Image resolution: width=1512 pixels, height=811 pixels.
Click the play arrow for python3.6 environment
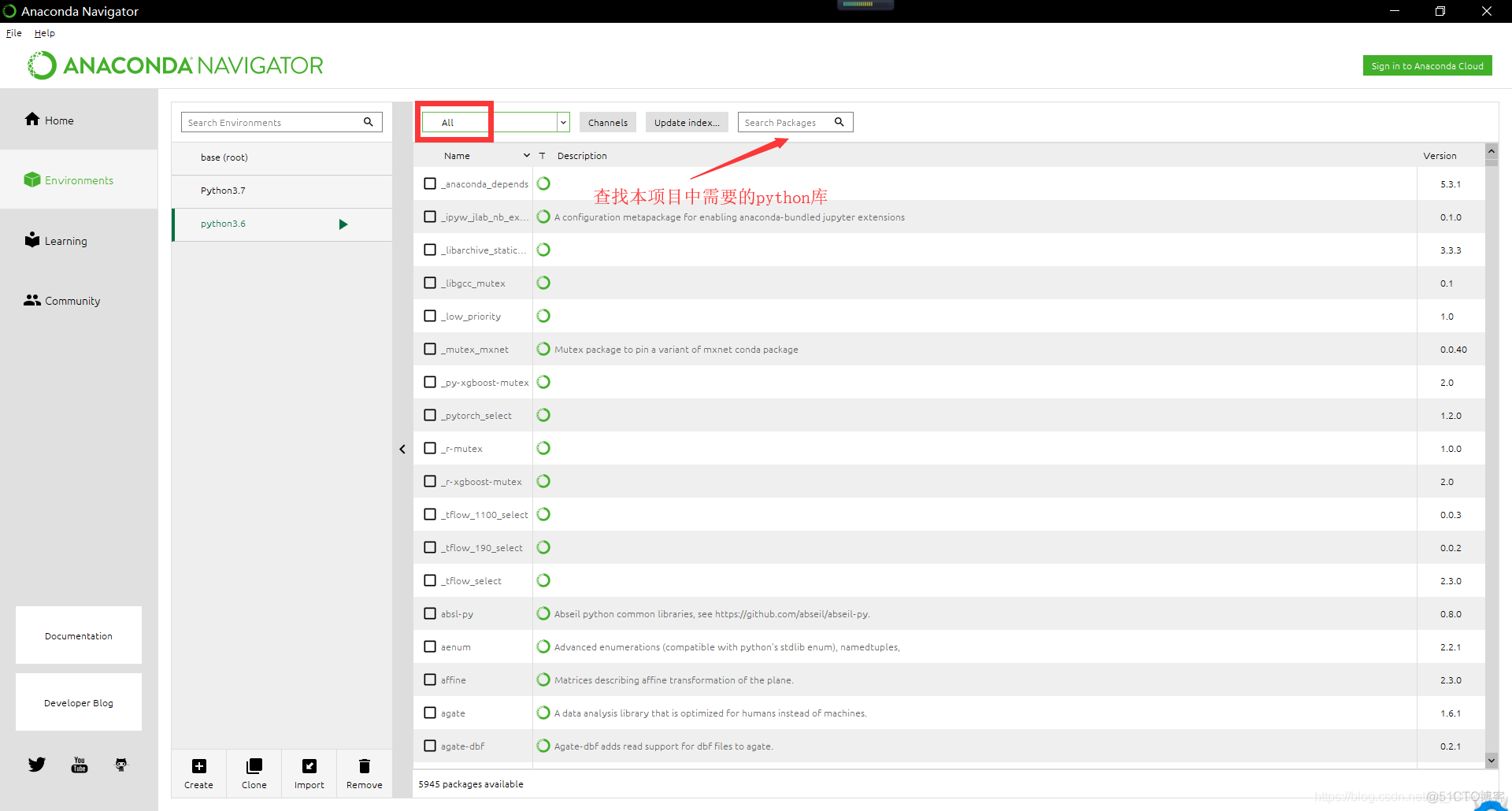tap(343, 224)
